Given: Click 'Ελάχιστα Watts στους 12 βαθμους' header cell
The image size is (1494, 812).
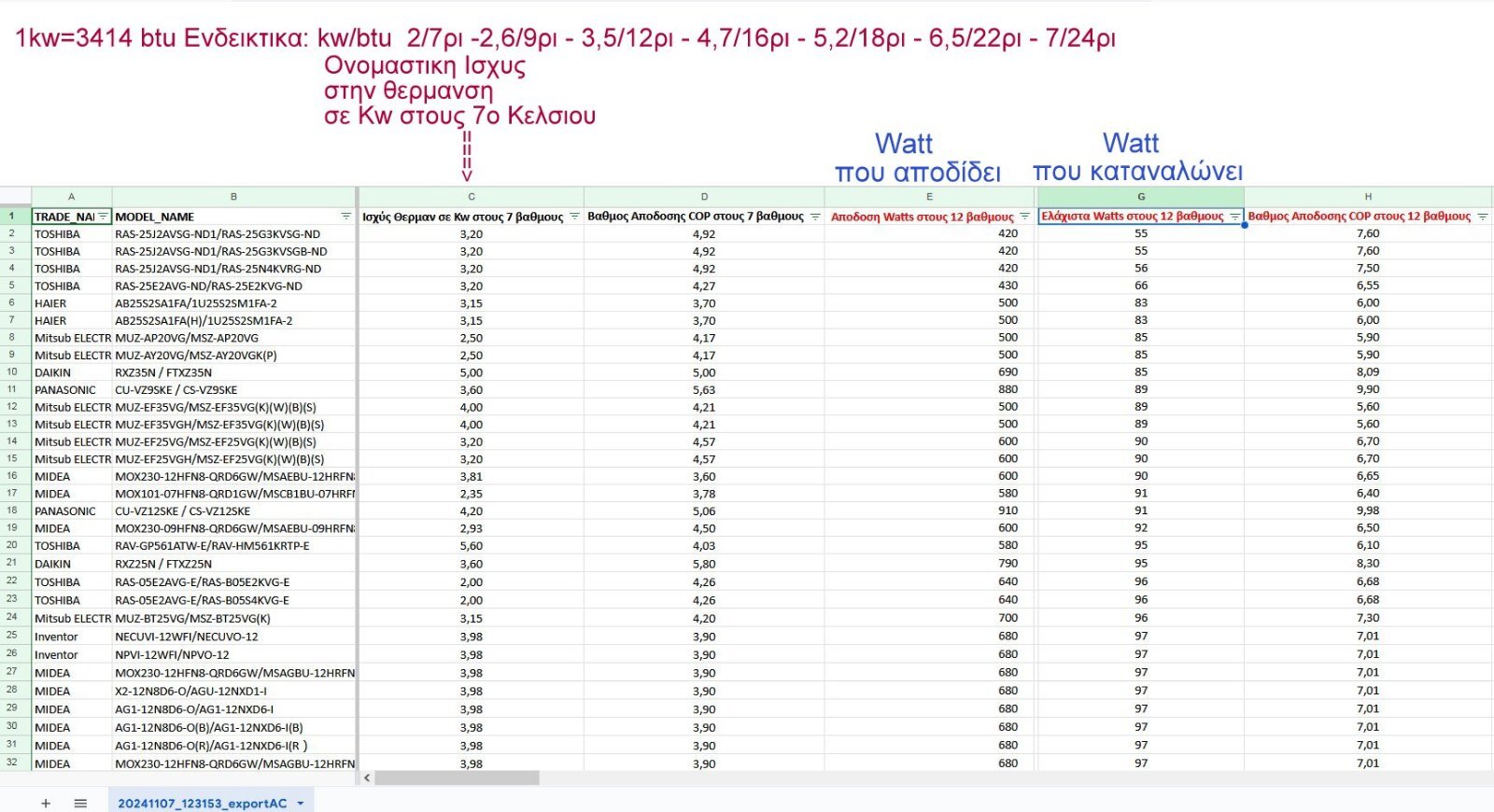Looking at the screenshot, I should pyautogui.click(x=1140, y=217).
